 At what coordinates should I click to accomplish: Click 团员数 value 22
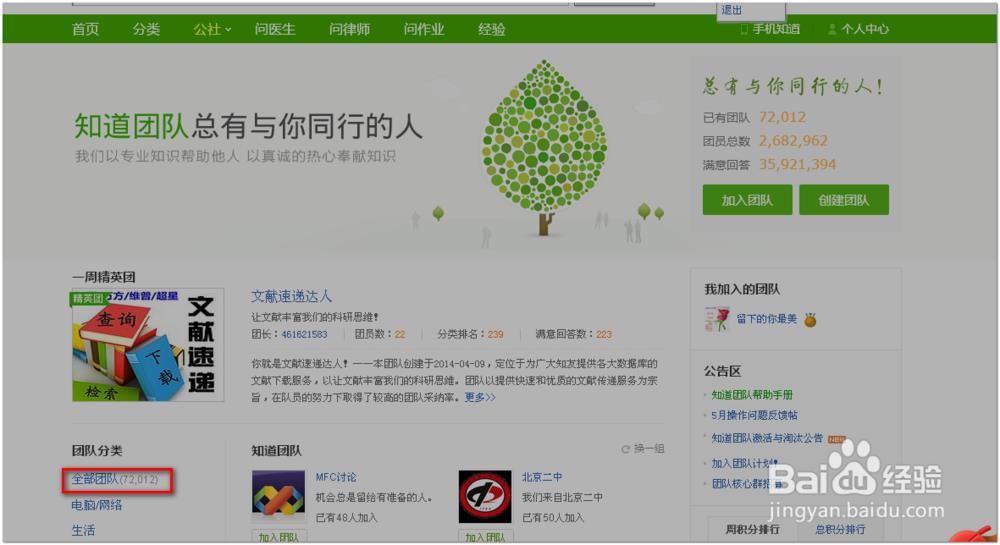click(400, 334)
